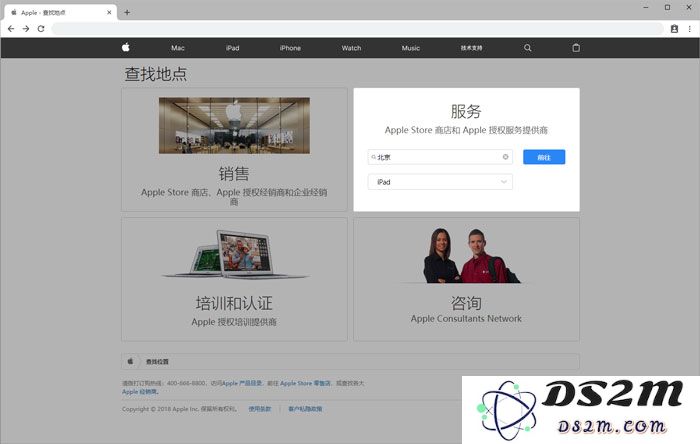This screenshot has height=444, width=700.
Task: Click the blue 前往 button
Action: click(544, 157)
